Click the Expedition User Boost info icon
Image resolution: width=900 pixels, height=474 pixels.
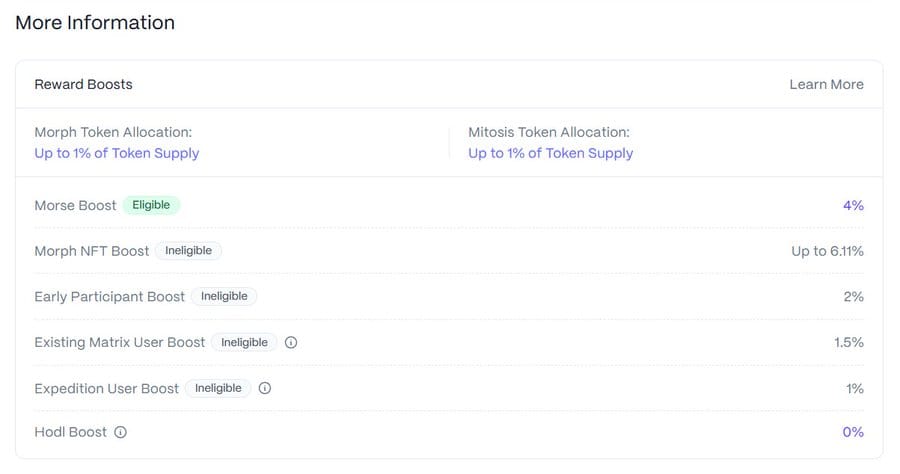pyautogui.click(x=265, y=388)
